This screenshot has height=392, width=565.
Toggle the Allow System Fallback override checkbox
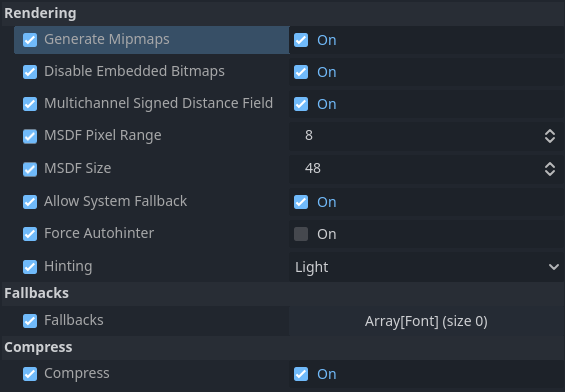click(30, 202)
